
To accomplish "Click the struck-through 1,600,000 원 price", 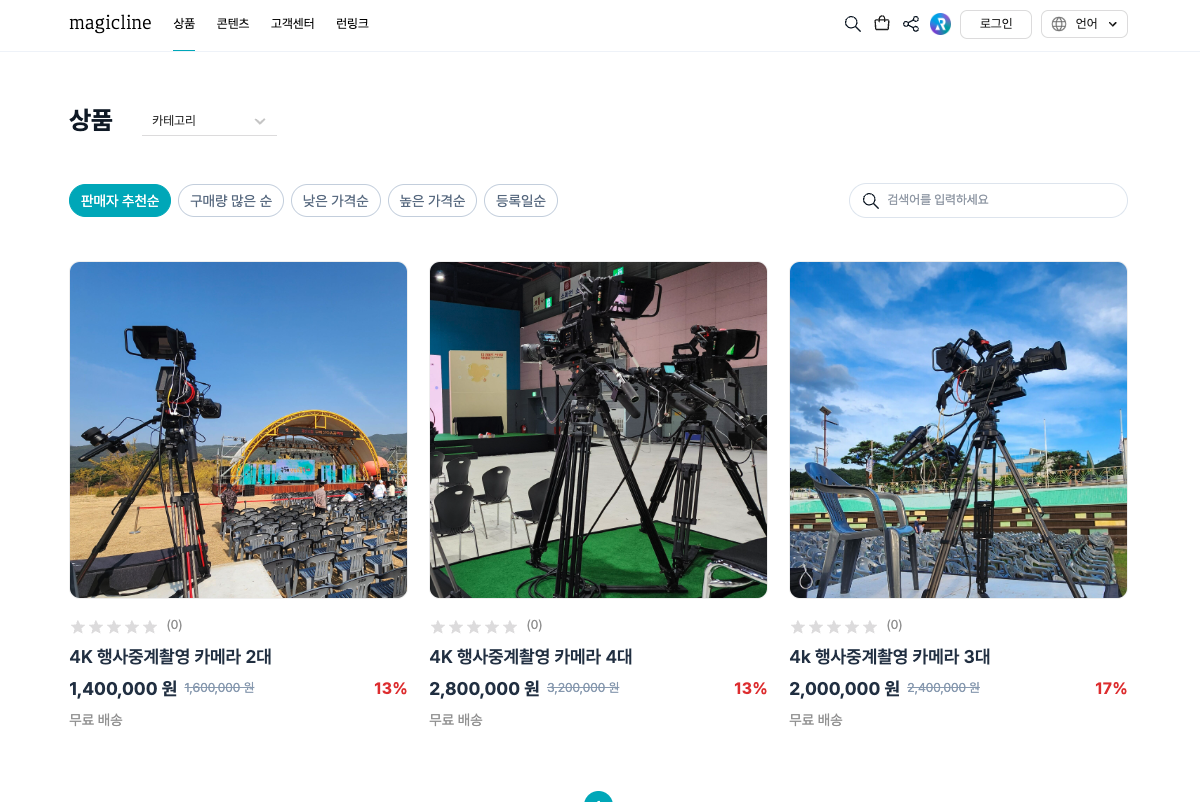I will coord(219,688).
